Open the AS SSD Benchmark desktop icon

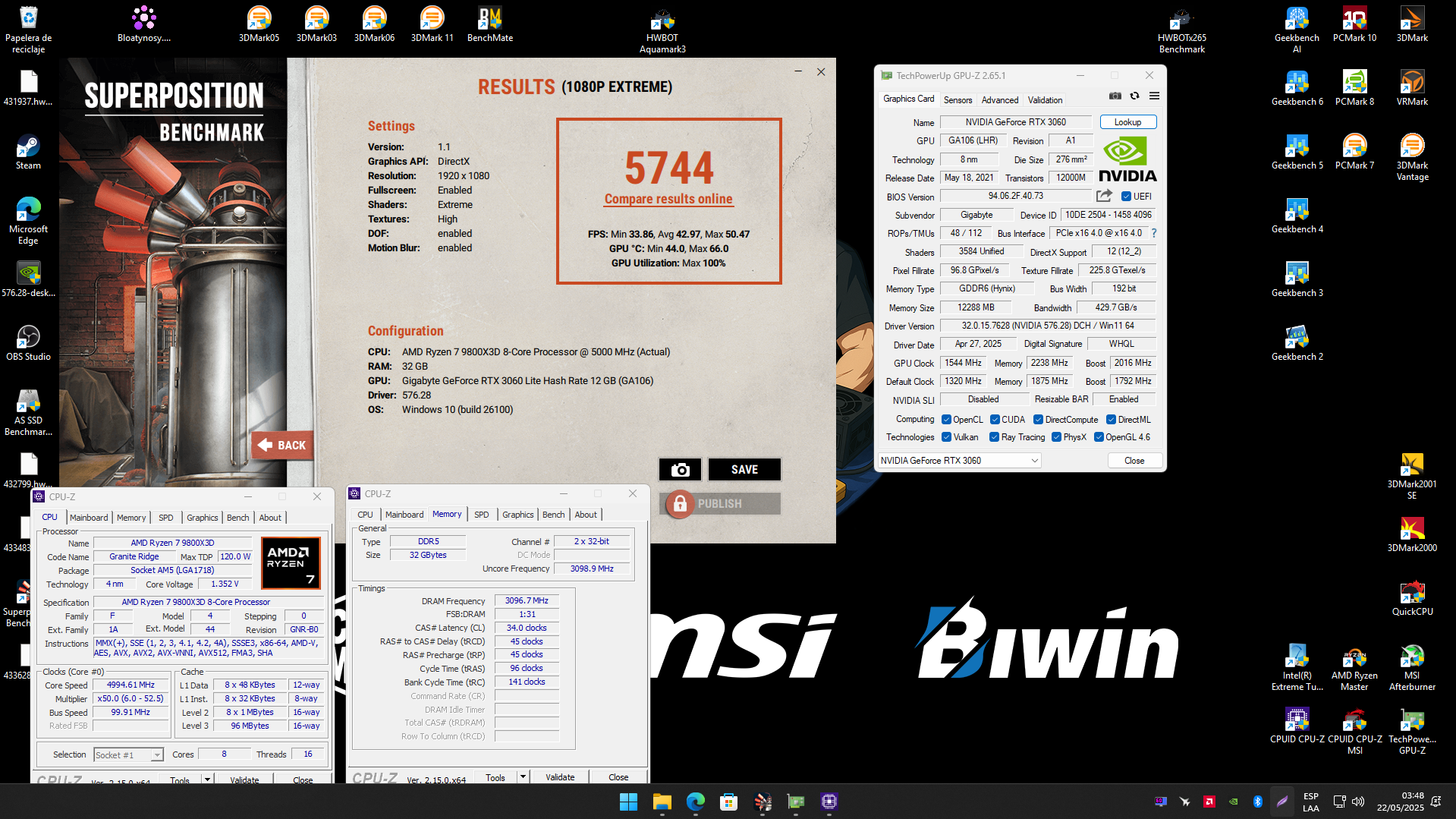[28, 412]
